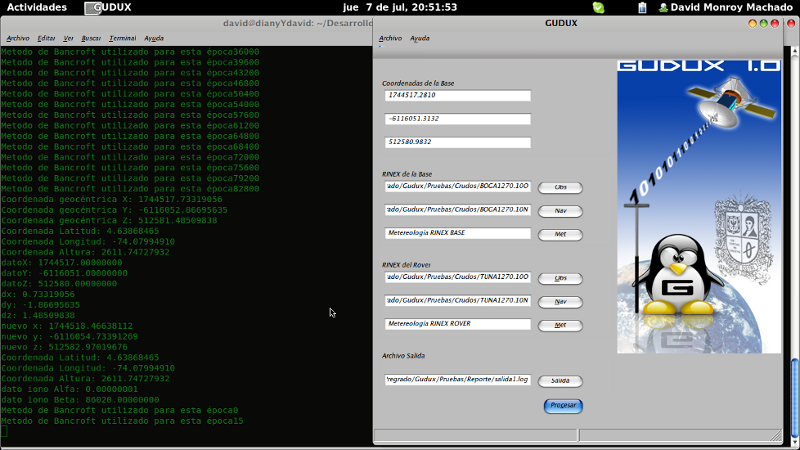Click terminal line ending 'época82800'
Screen dimensions: 800x450
tap(130, 189)
